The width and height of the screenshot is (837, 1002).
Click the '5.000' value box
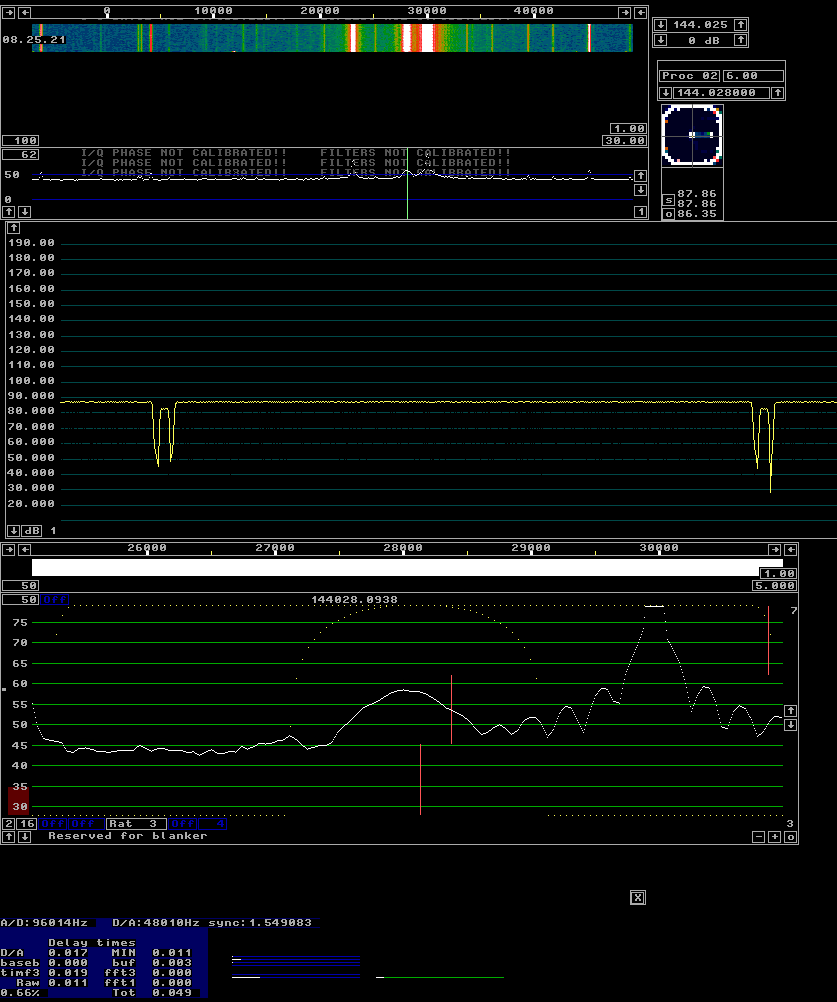[x=774, y=585]
